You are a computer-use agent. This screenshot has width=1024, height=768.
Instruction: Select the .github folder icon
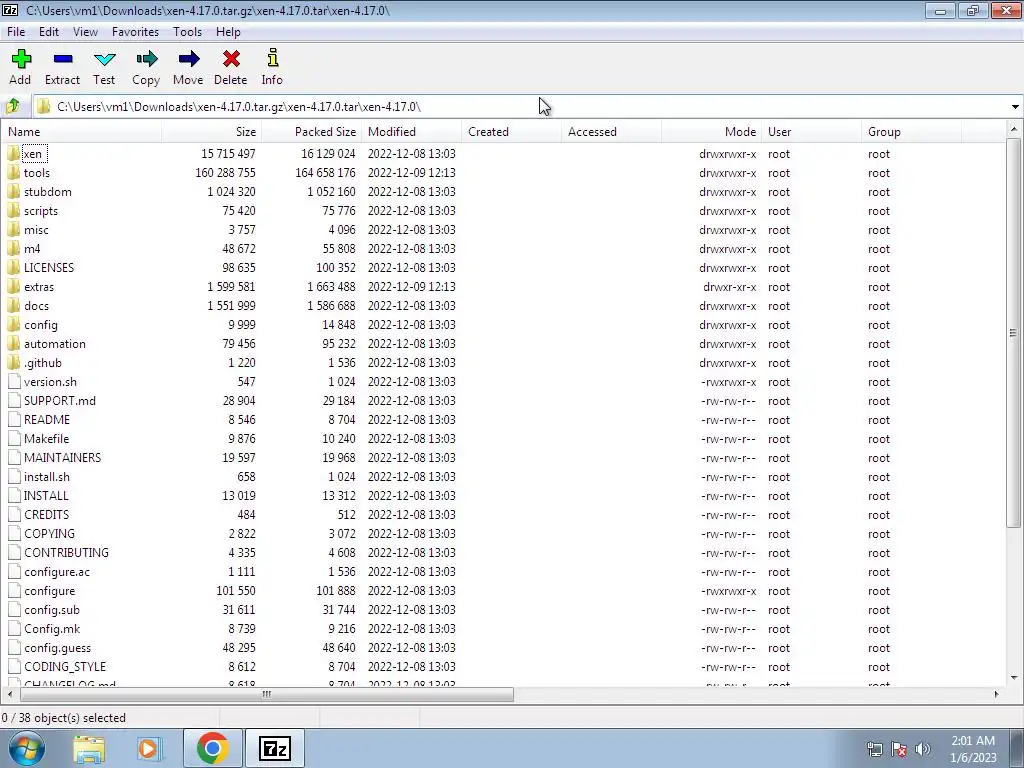pyautogui.click(x=14, y=362)
